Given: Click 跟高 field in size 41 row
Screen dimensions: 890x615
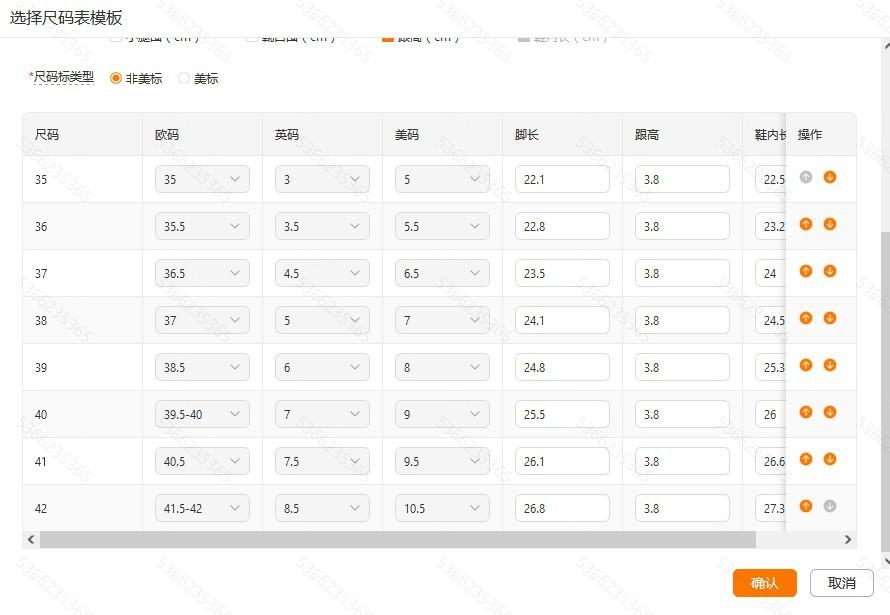Looking at the screenshot, I should click(682, 461).
